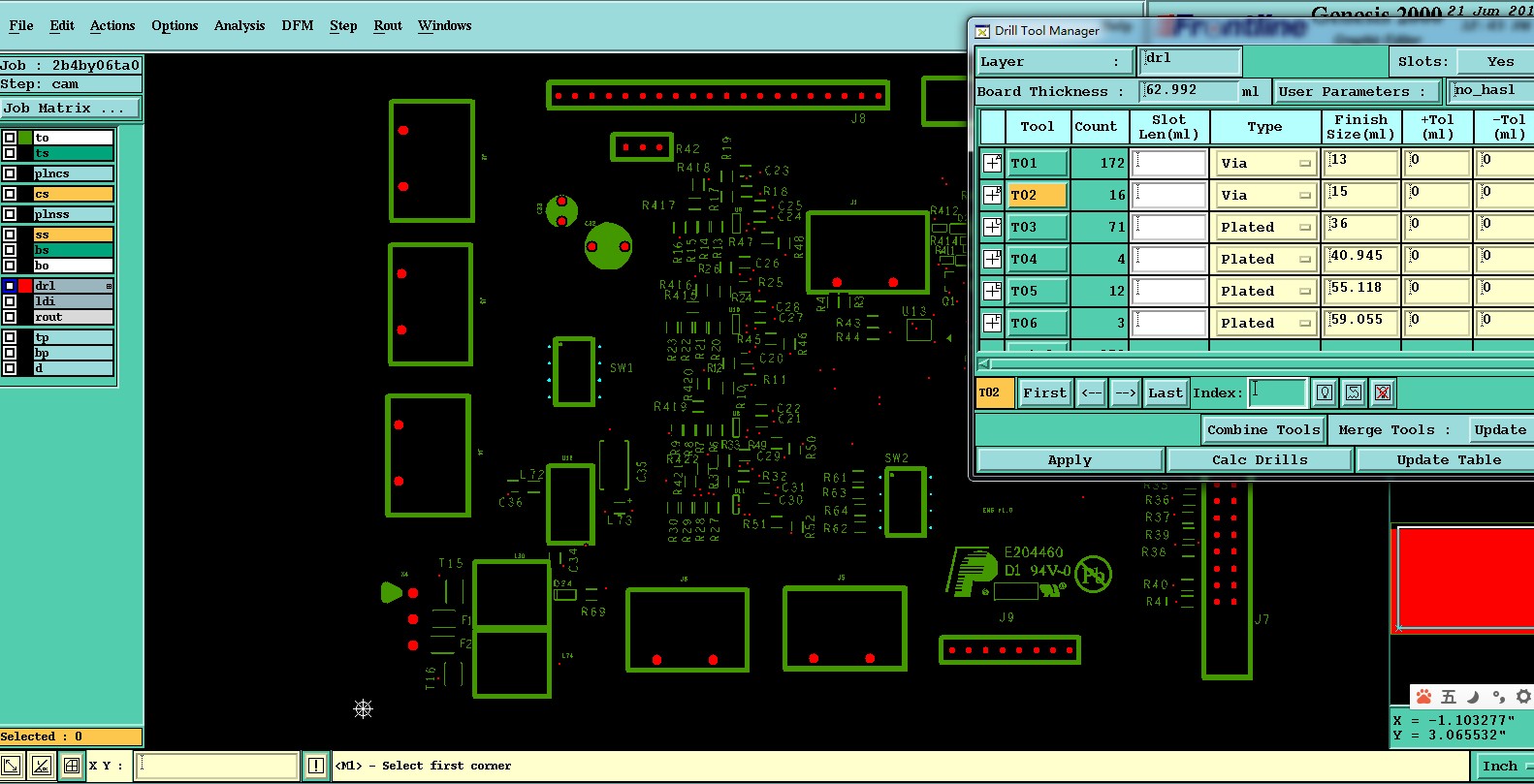
Task: Click the gear icon in input method bar
Action: [x=1523, y=697]
